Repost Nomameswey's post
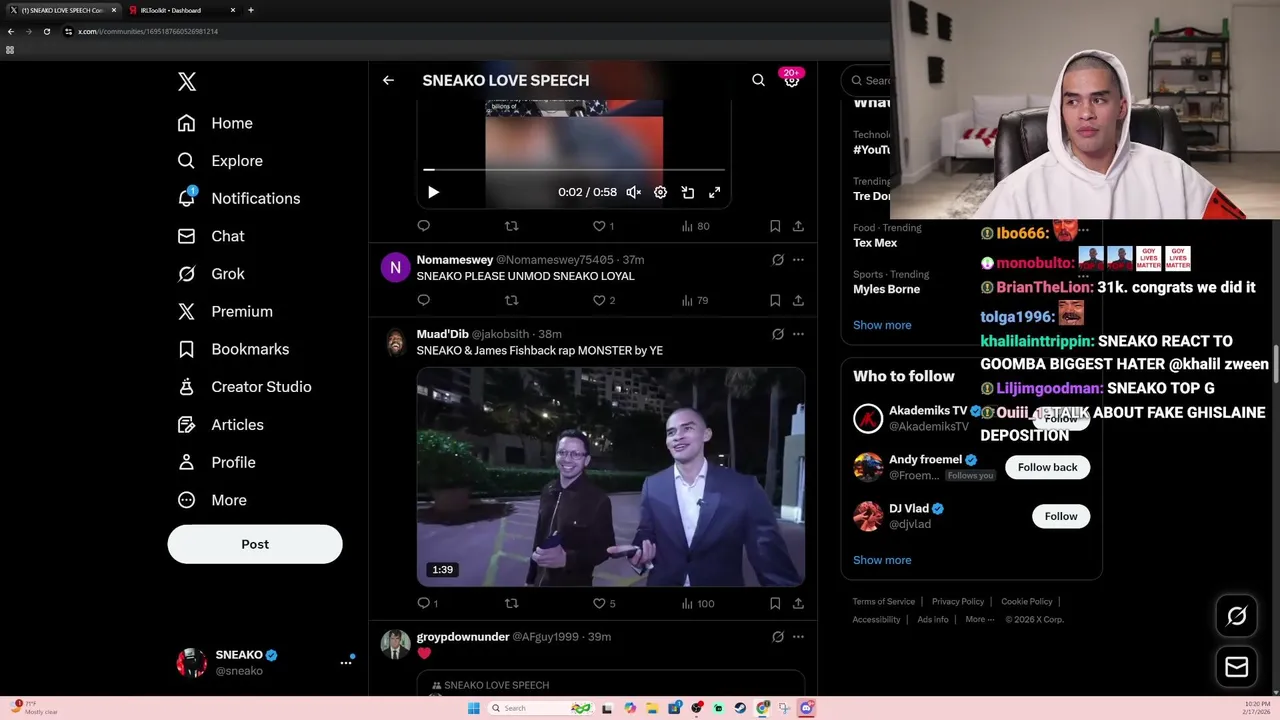 point(512,300)
